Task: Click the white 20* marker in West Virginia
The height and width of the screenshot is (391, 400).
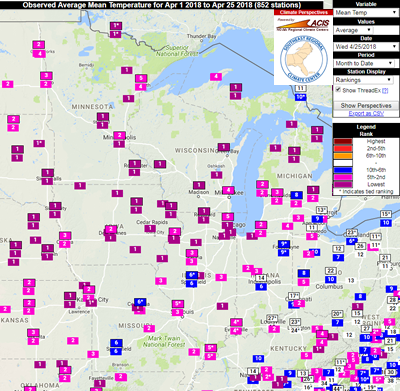Action: tap(337, 314)
